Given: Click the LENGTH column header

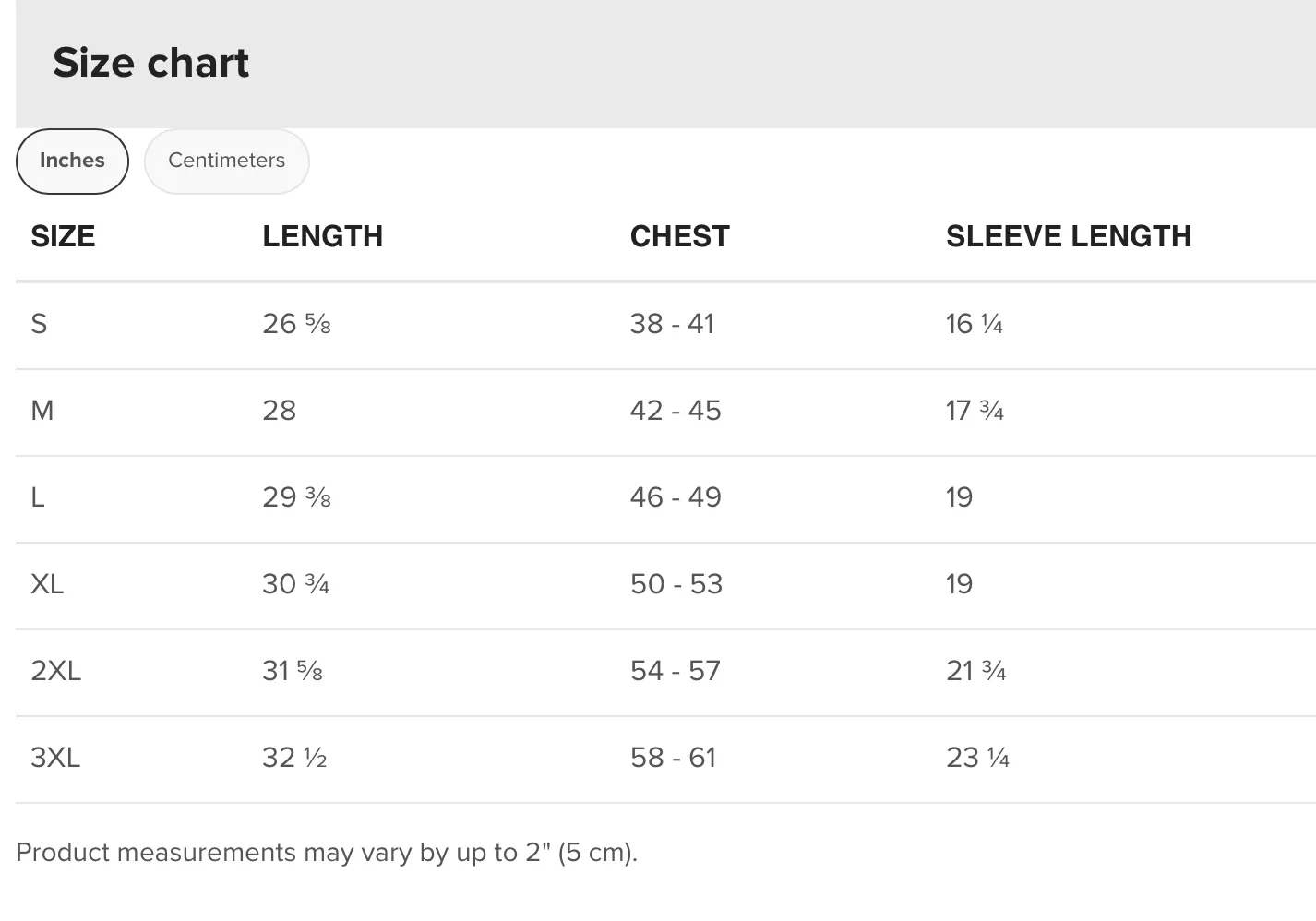Looking at the screenshot, I should click(322, 236).
